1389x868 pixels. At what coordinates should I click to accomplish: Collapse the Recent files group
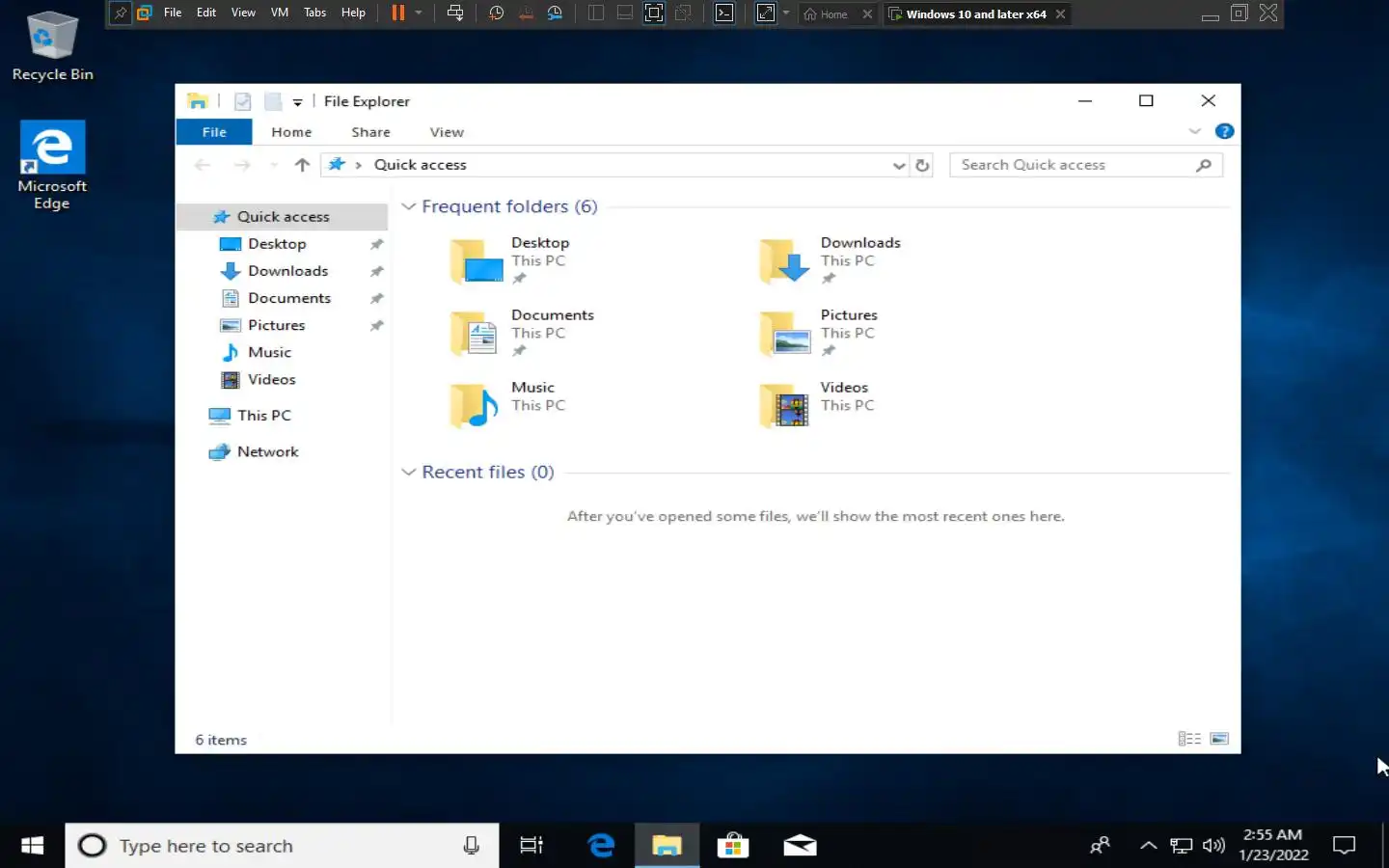pos(409,472)
